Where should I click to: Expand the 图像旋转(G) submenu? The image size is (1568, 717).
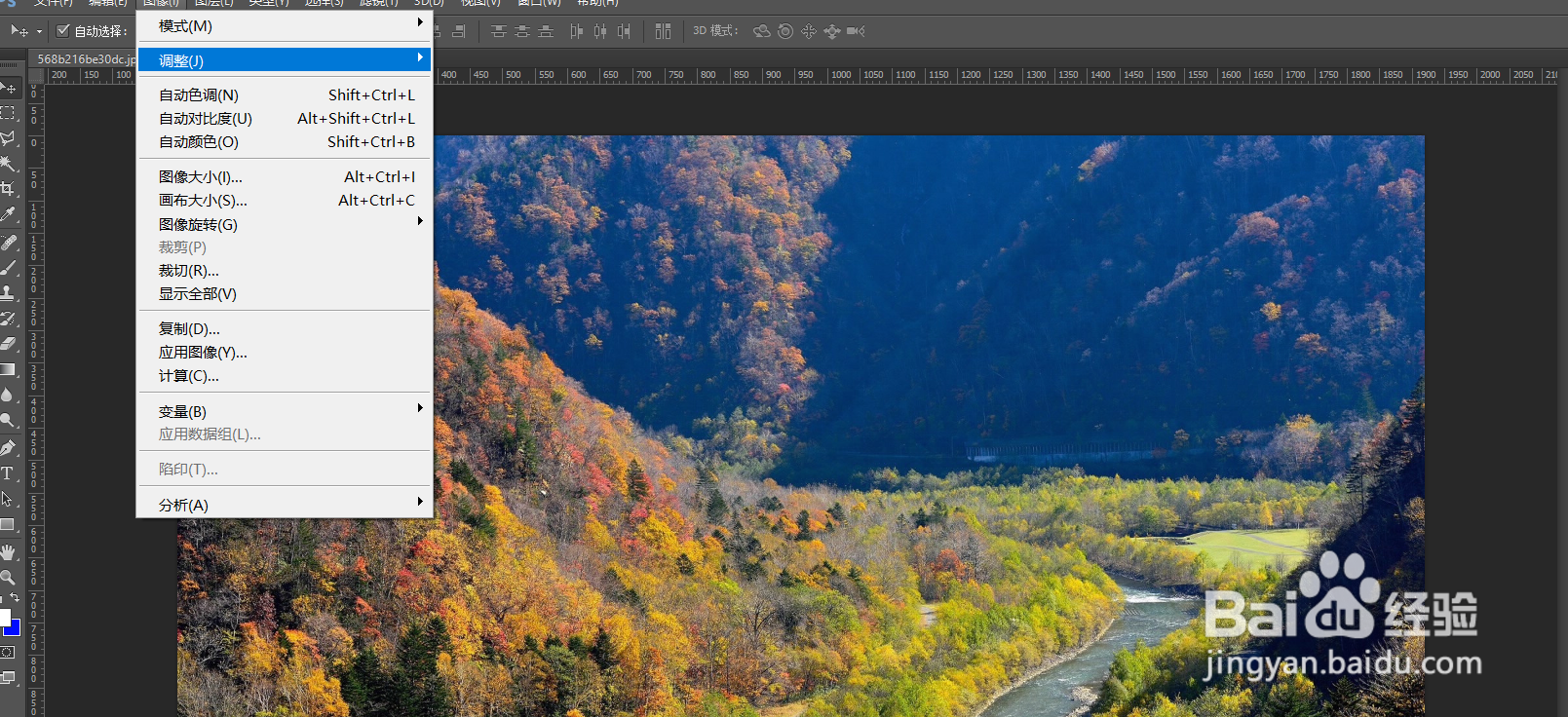coord(285,224)
